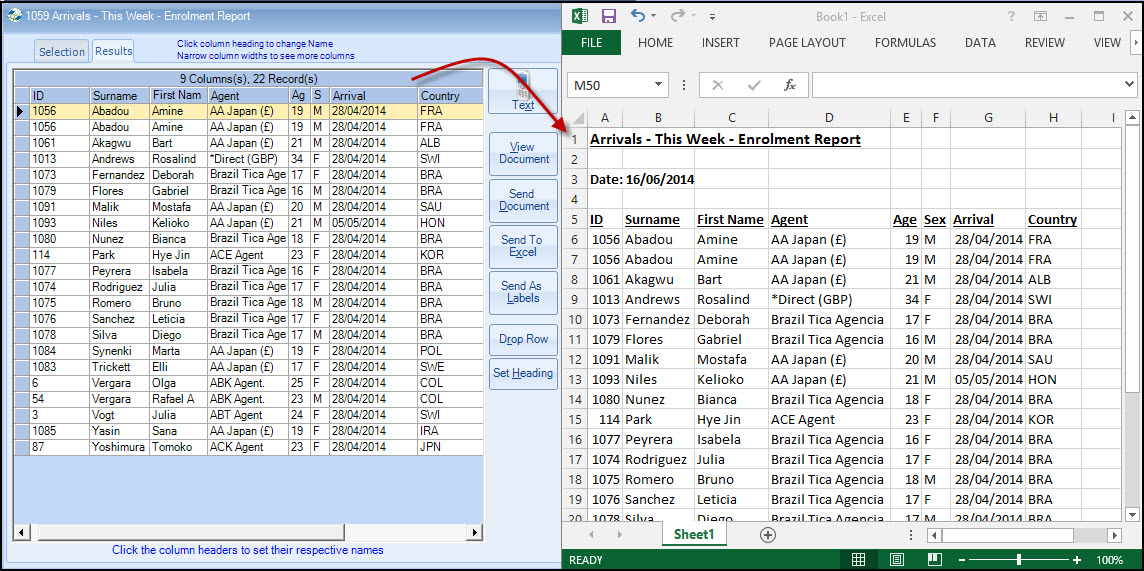
Task: Click formula bar Enter checkmark icon
Action: tap(754, 85)
